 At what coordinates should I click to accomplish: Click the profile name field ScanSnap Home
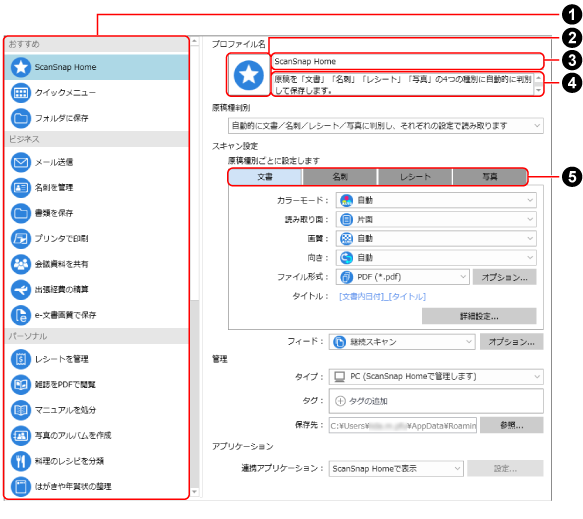click(x=407, y=61)
